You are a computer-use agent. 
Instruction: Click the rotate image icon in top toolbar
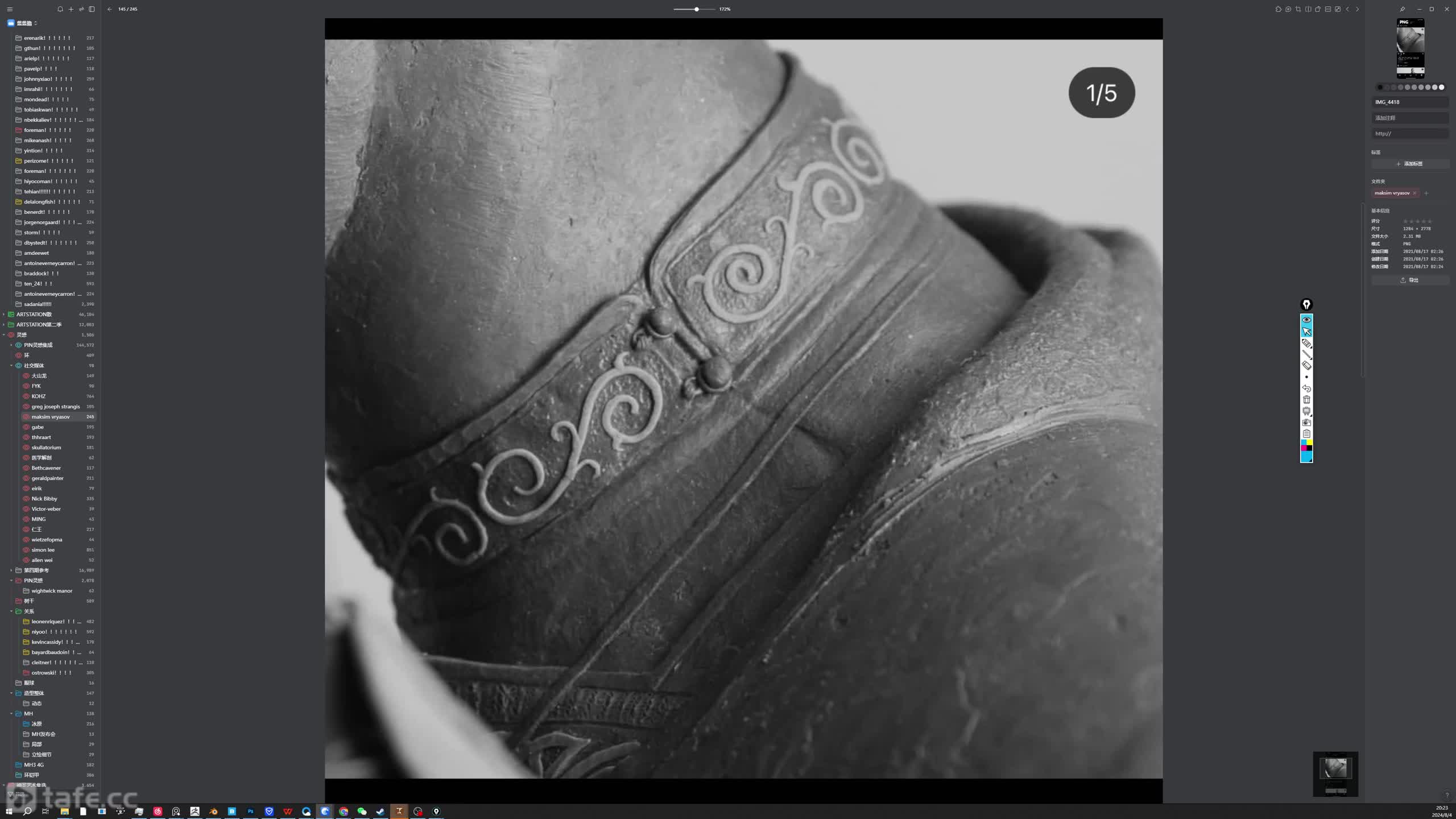[1318, 9]
